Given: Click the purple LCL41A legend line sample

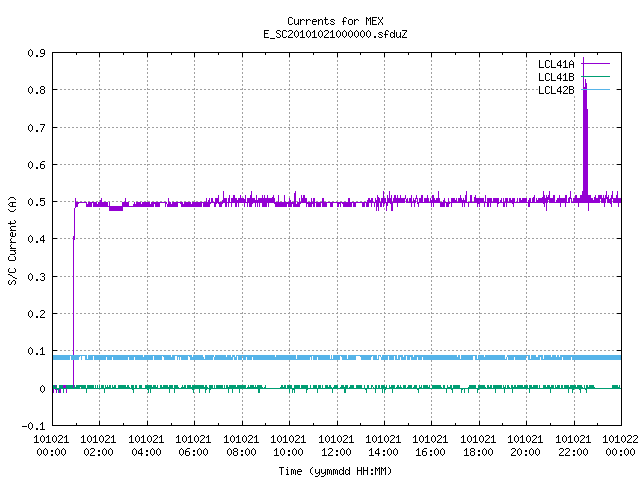Looking at the screenshot, I should (x=596, y=64).
